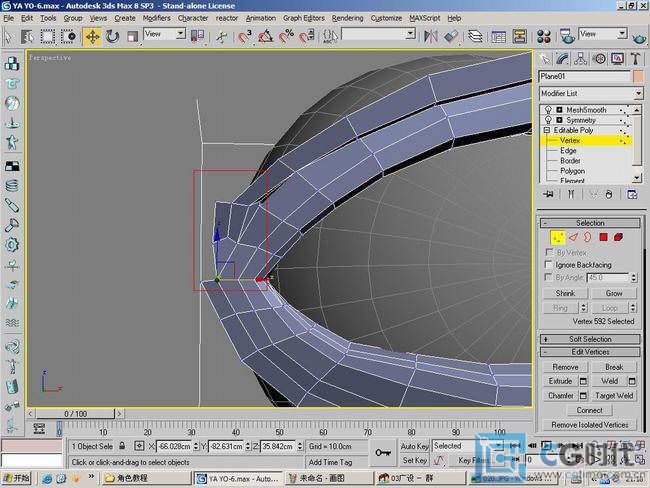
Task: Click the Set Key mode key icon
Action: 383,453
